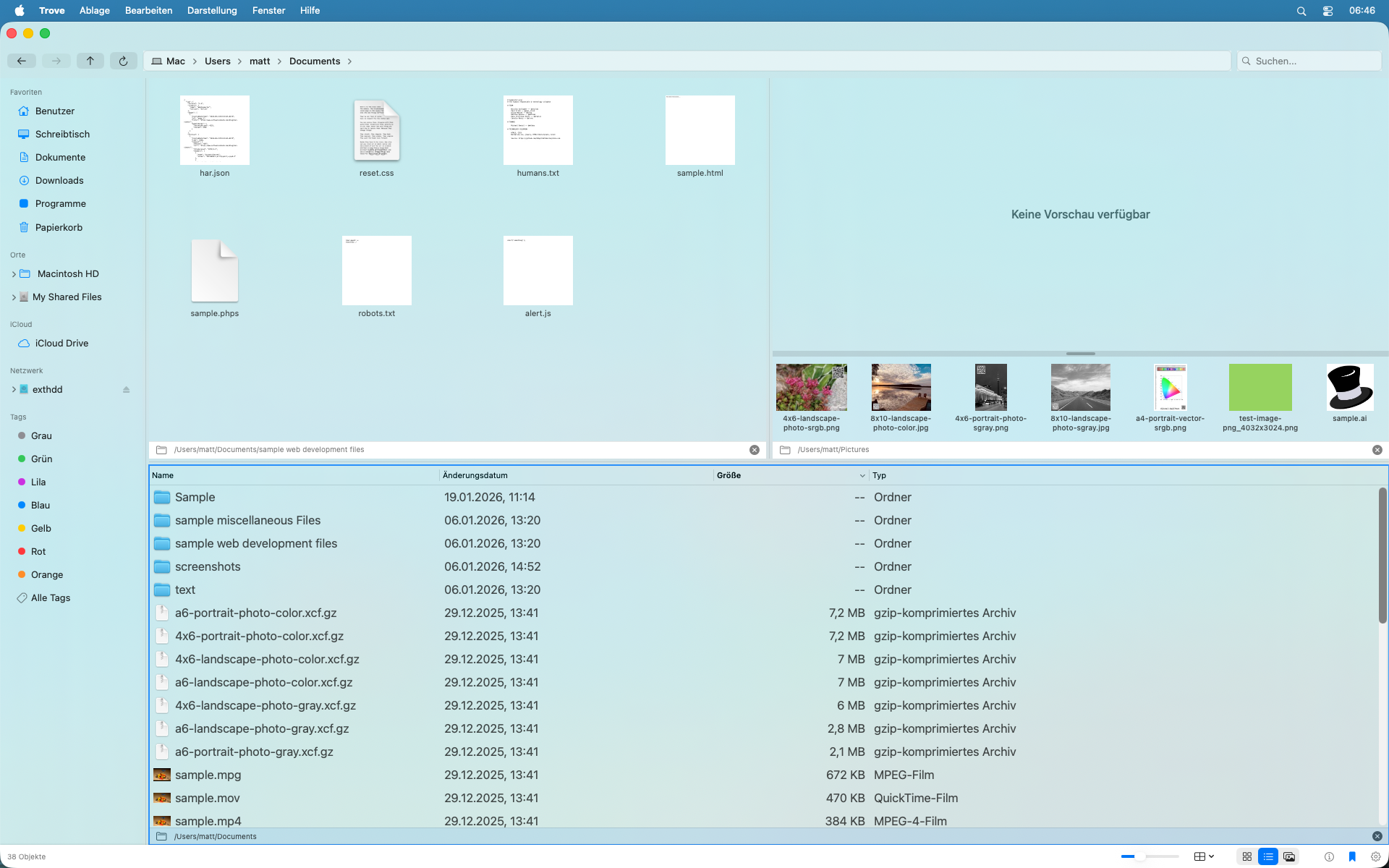Show Alle Tags in the sidebar
Screen dimensions: 1389x868
[51, 597]
